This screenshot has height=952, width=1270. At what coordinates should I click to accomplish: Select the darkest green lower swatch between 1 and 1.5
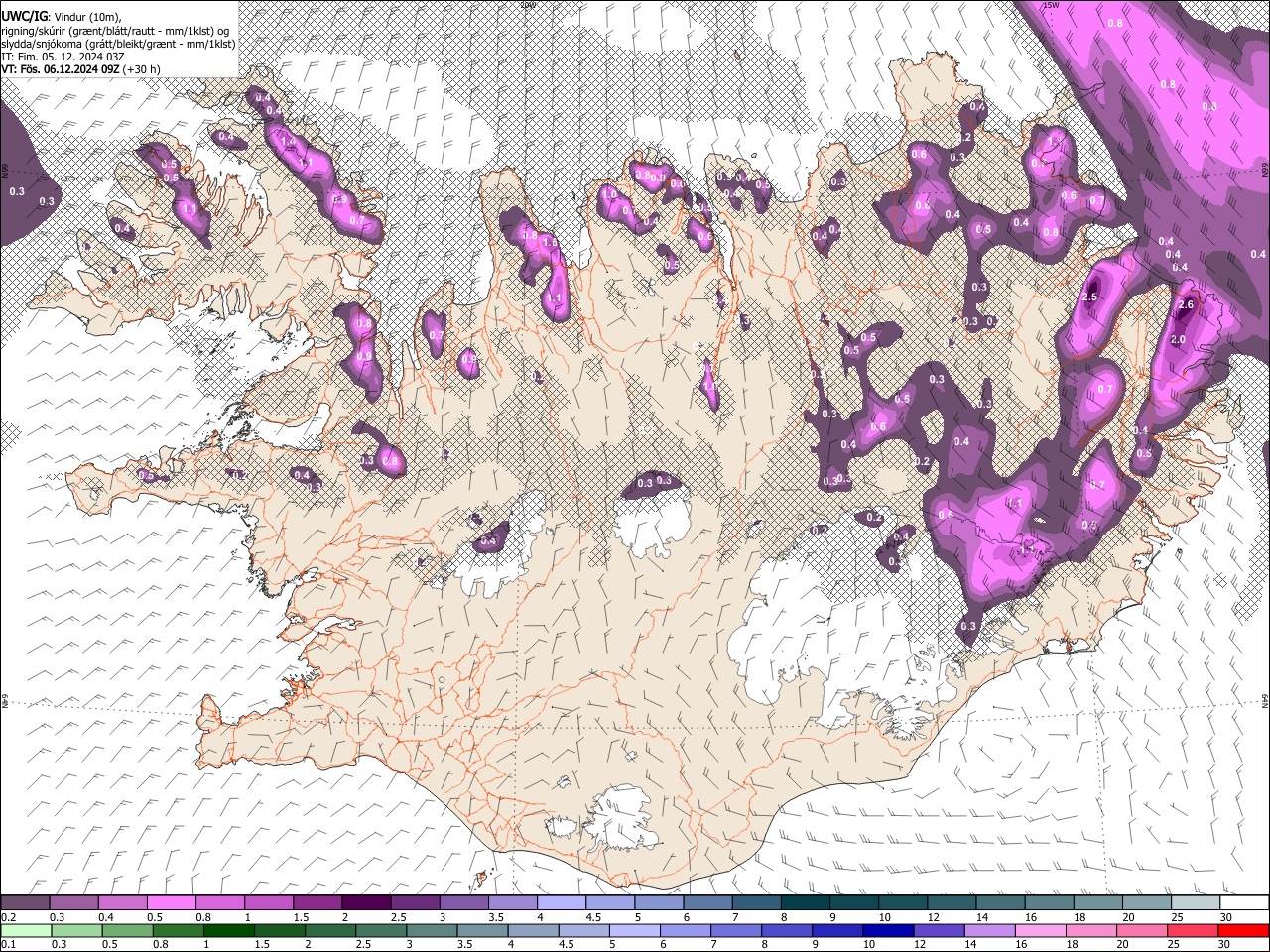(x=228, y=930)
